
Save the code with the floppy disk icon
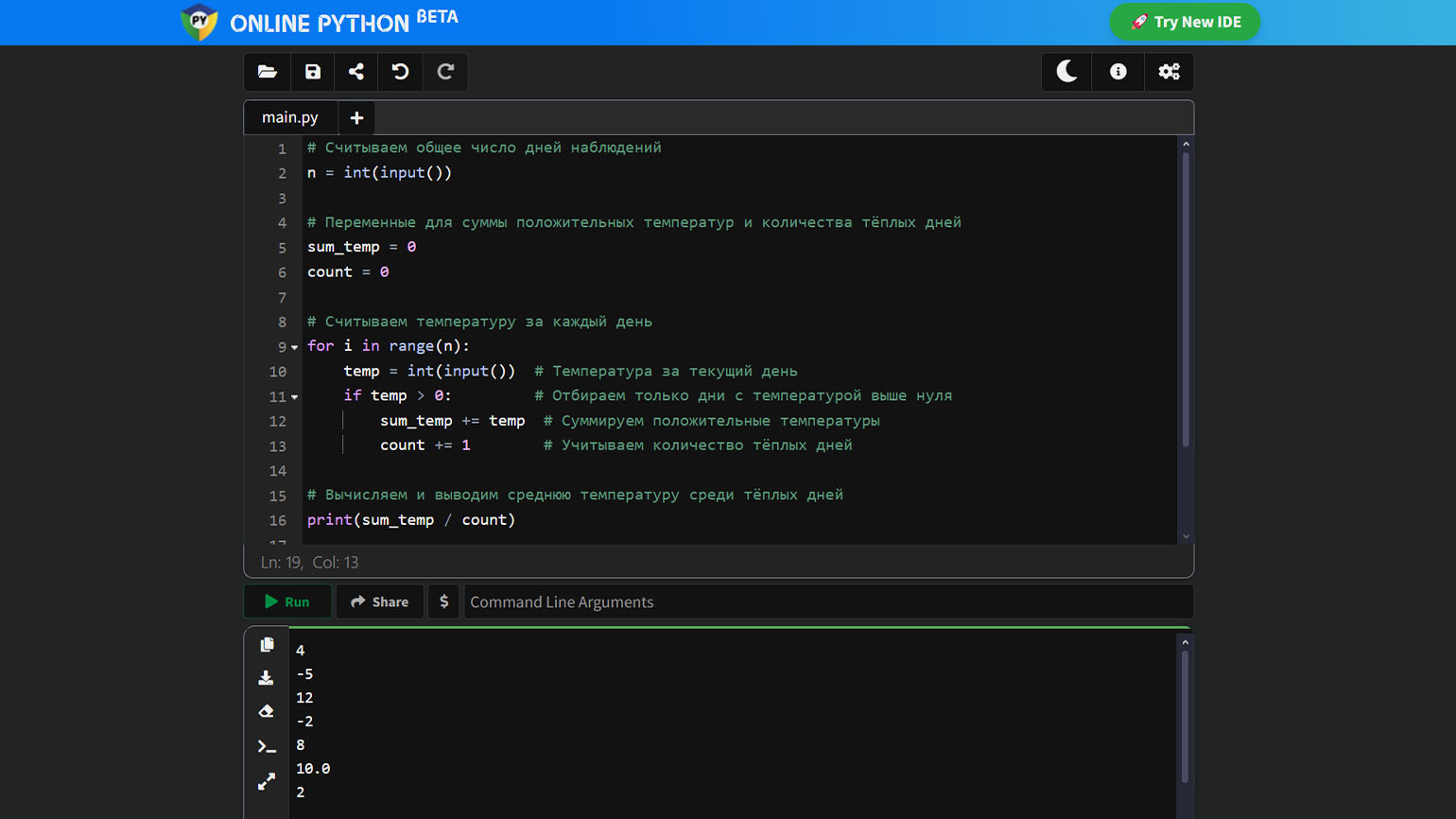click(x=312, y=72)
